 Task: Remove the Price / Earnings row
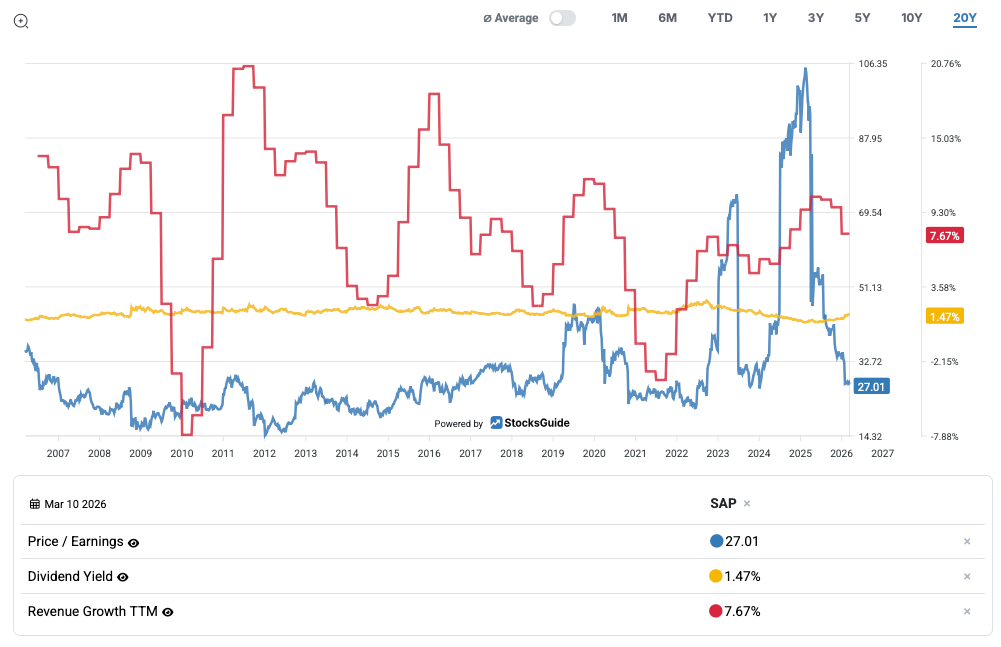tap(967, 542)
